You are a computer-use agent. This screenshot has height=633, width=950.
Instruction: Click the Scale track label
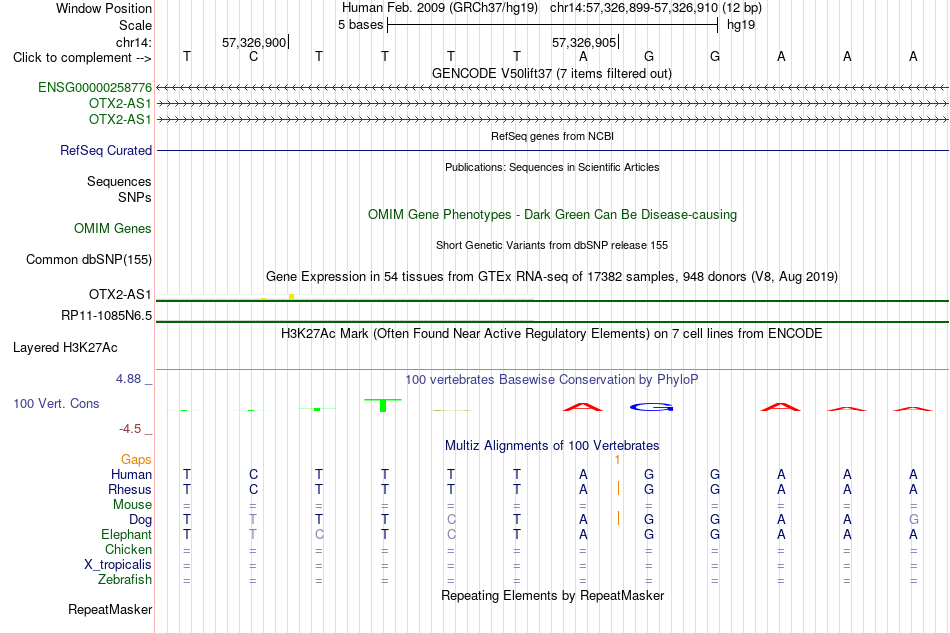pyautogui.click(x=135, y=25)
